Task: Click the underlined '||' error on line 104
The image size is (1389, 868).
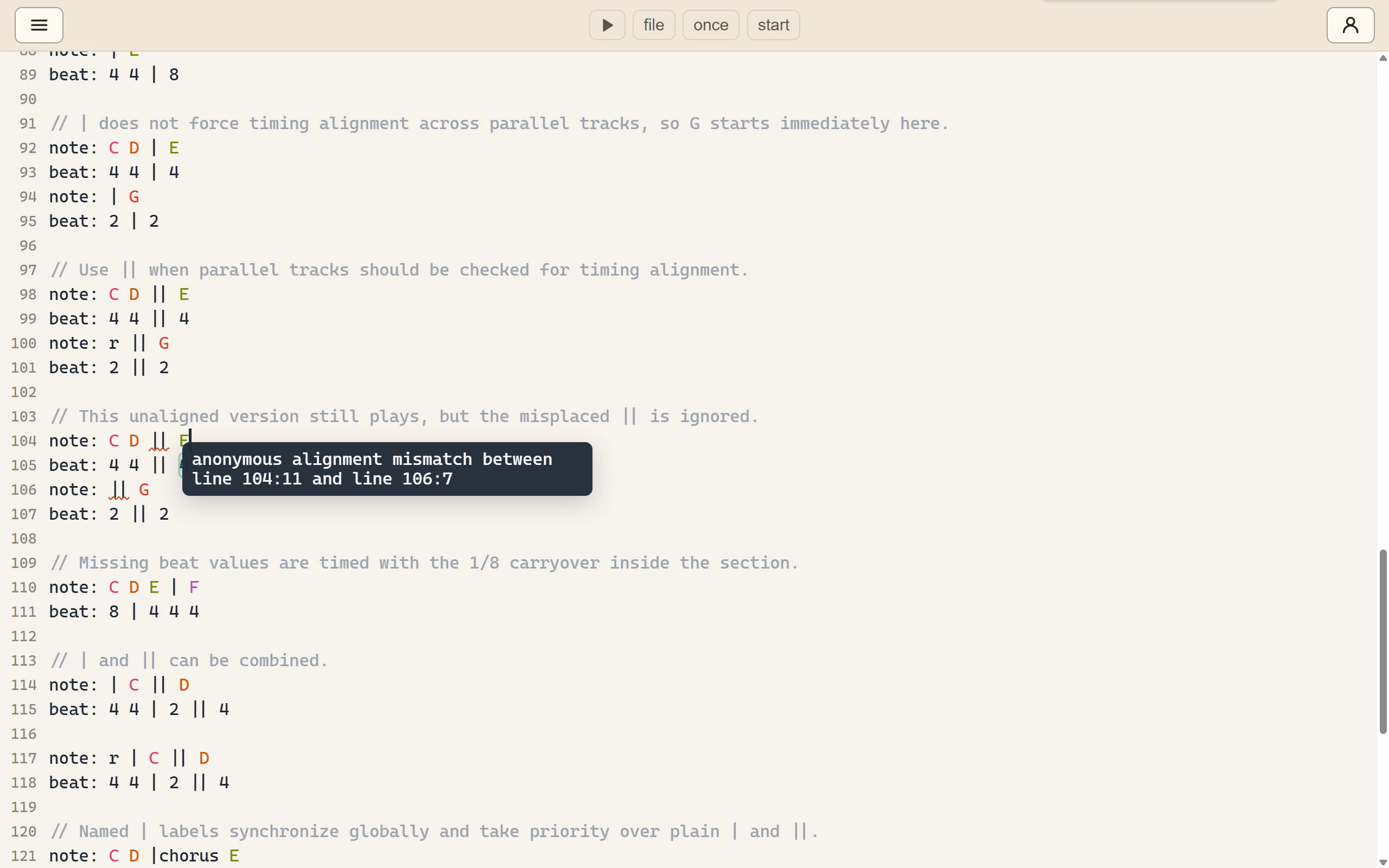Action: [159, 441]
